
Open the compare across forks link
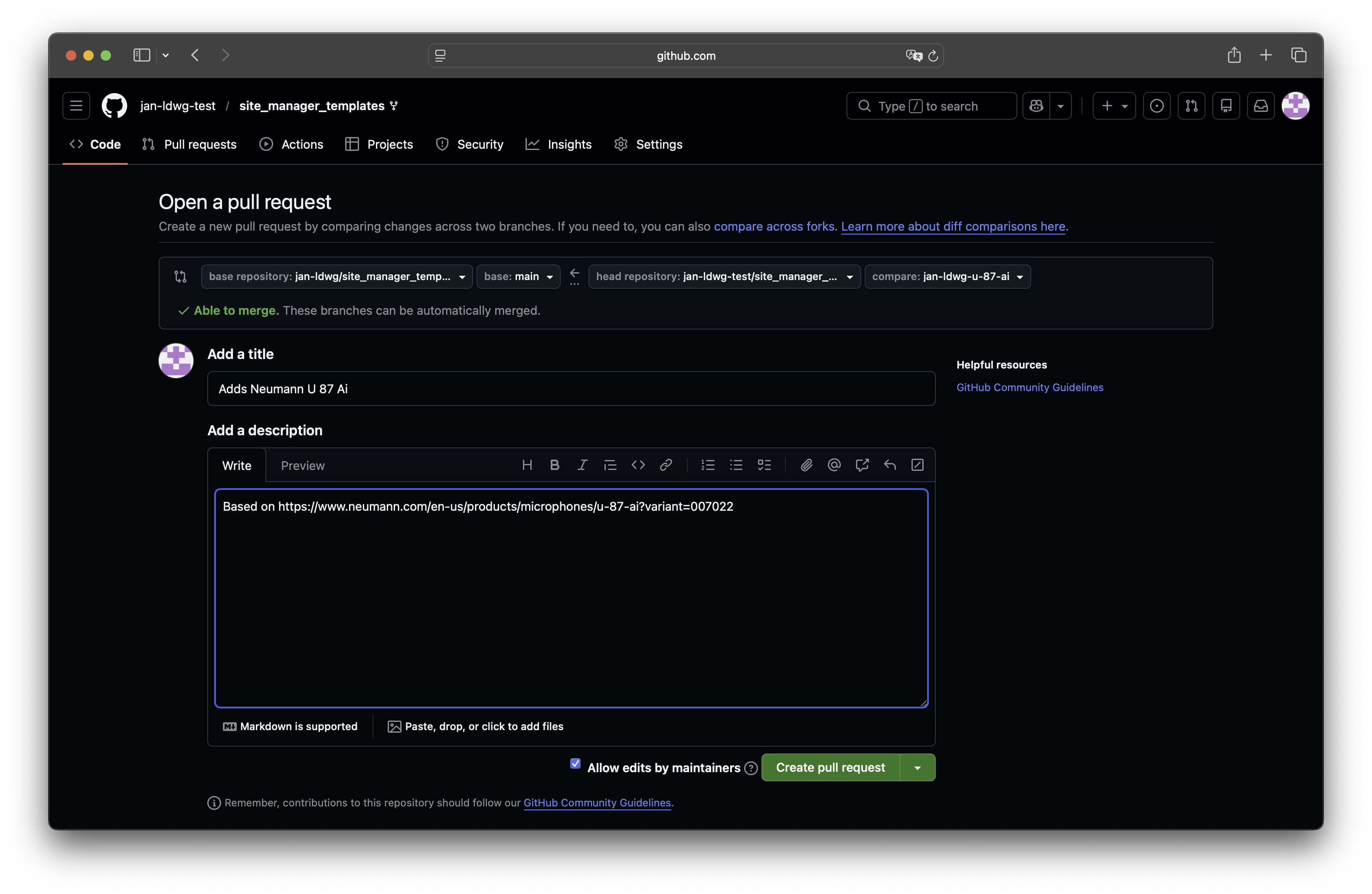click(774, 226)
